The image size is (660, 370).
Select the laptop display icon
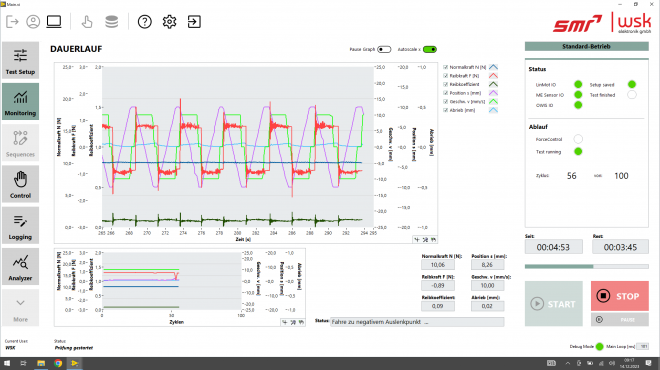[54, 21]
